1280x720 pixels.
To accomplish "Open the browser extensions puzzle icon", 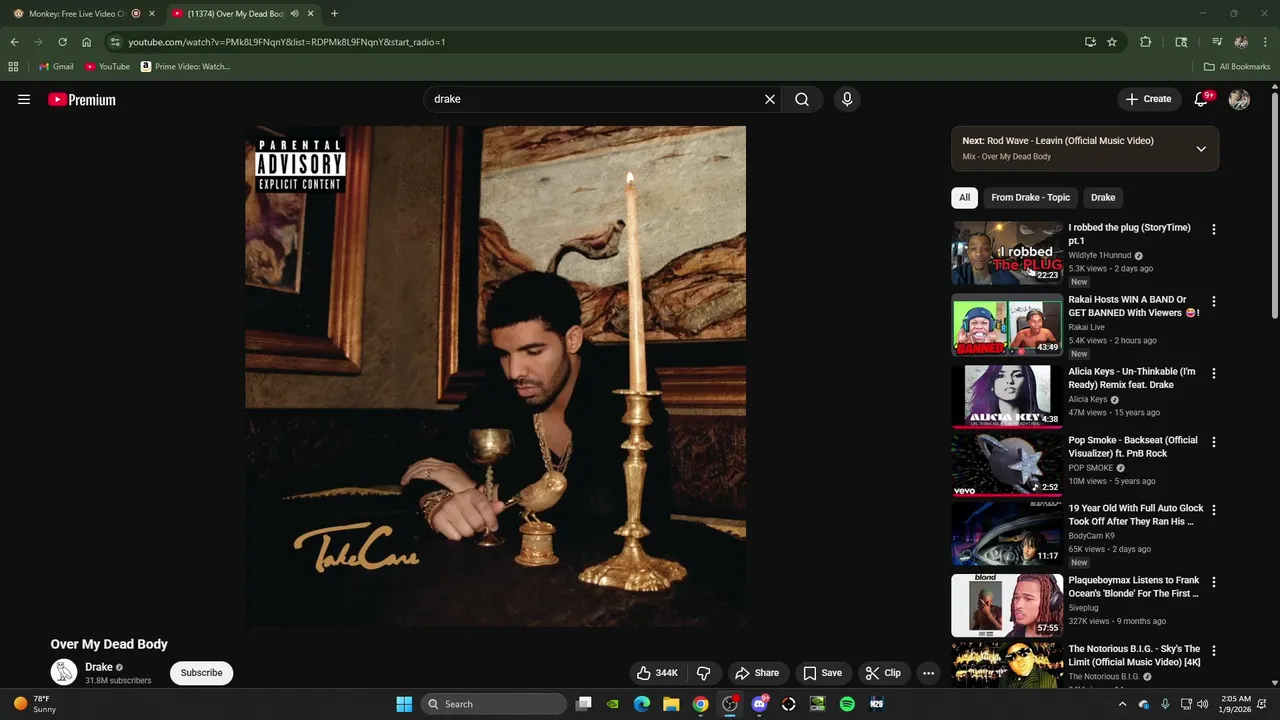I will coord(1146,42).
